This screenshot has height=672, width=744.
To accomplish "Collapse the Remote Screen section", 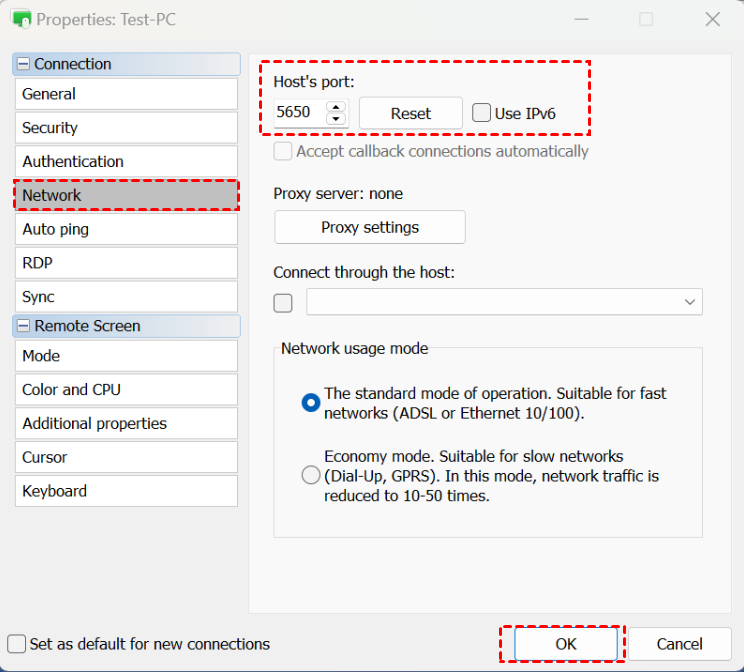I will (23, 326).
